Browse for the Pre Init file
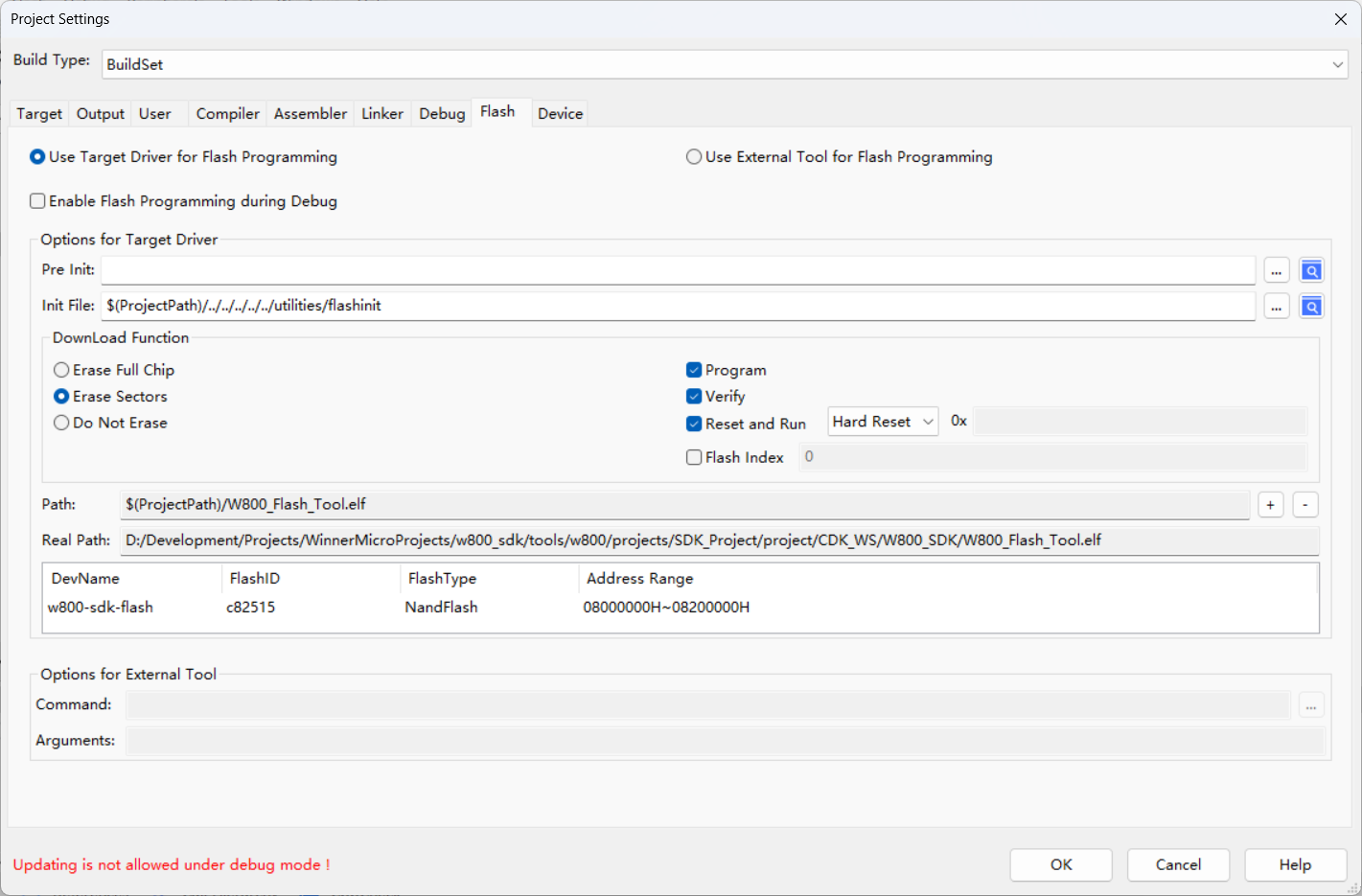The height and width of the screenshot is (896, 1362). pyautogui.click(x=1276, y=271)
